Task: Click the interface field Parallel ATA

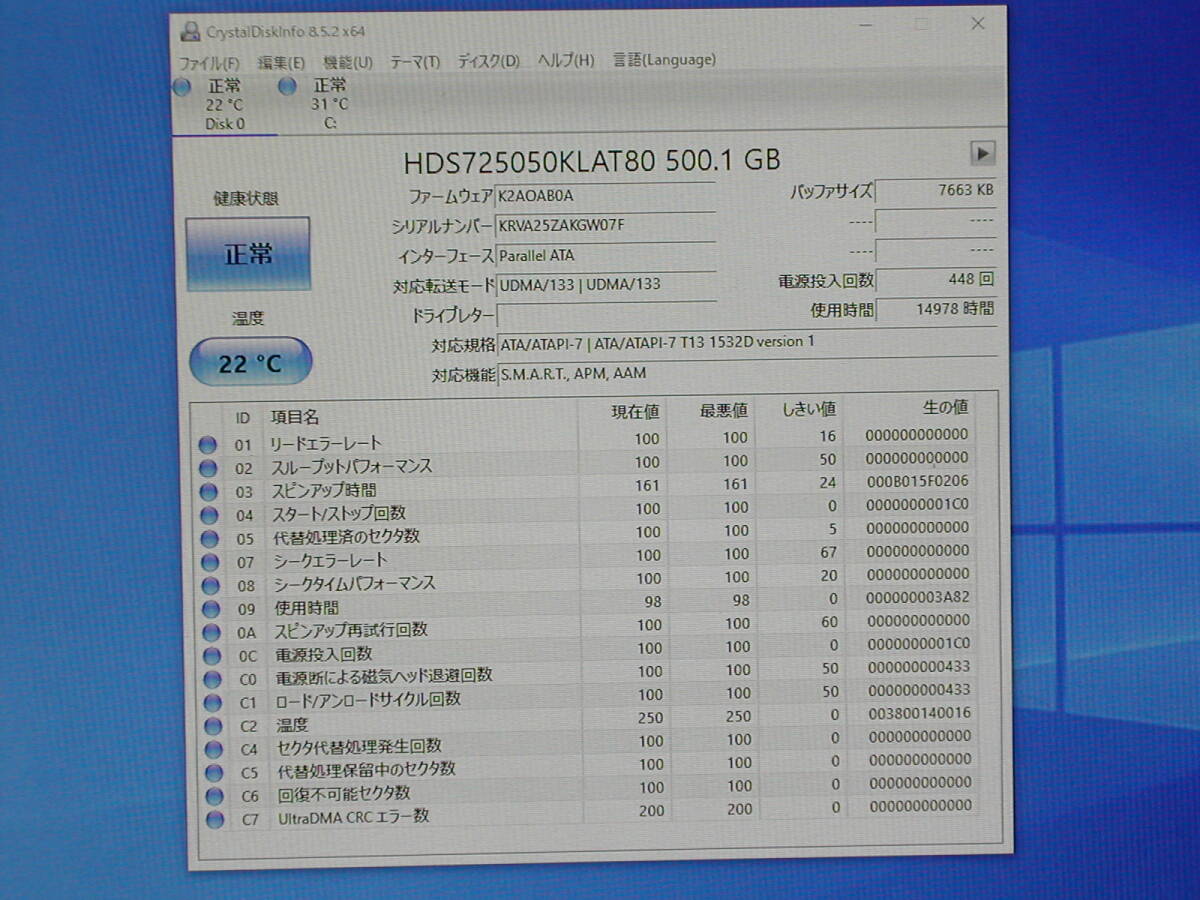Action: (606, 255)
